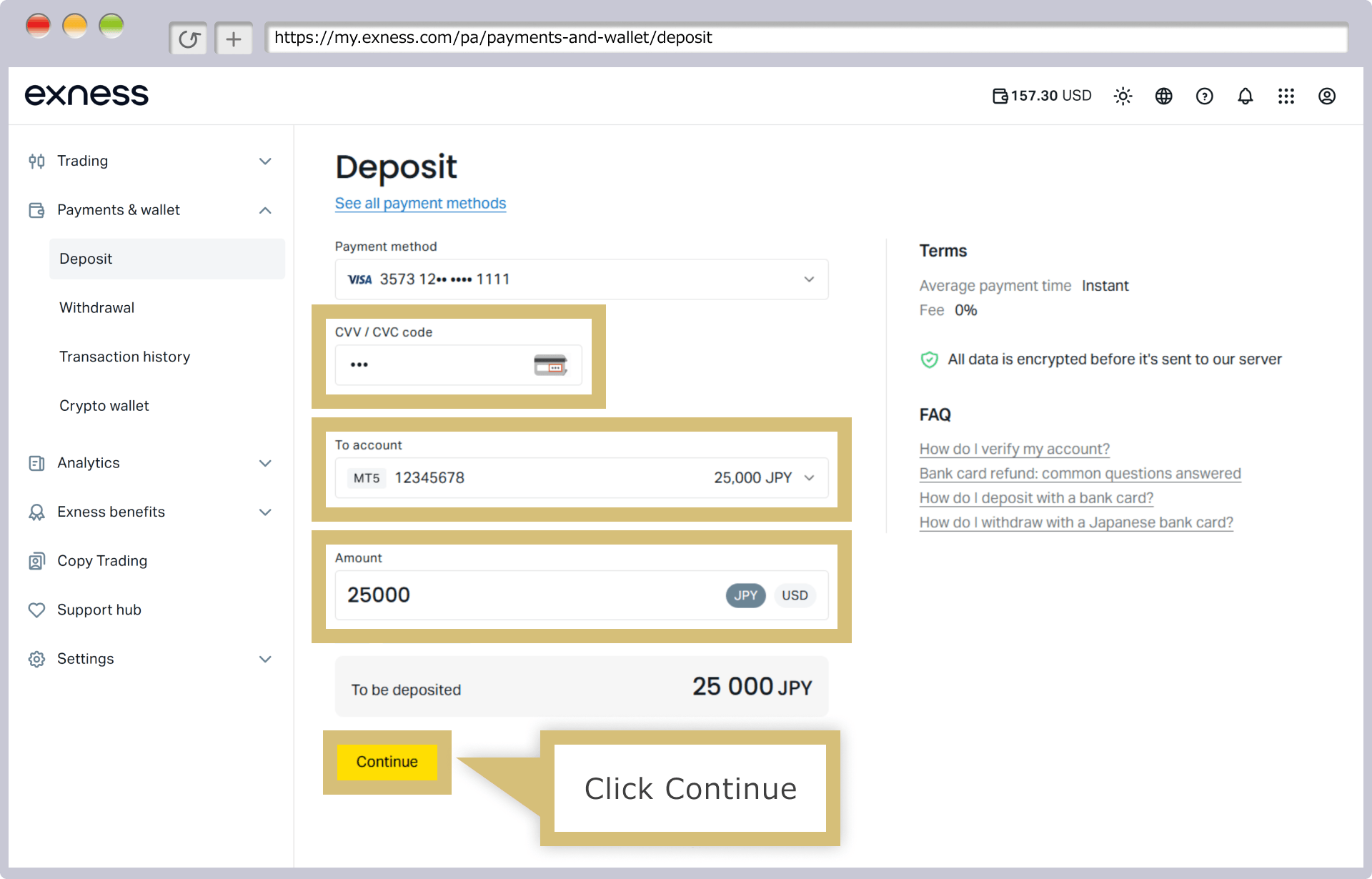Open How do I verify my account?
The height and width of the screenshot is (879, 1372).
pos(1014,449)
